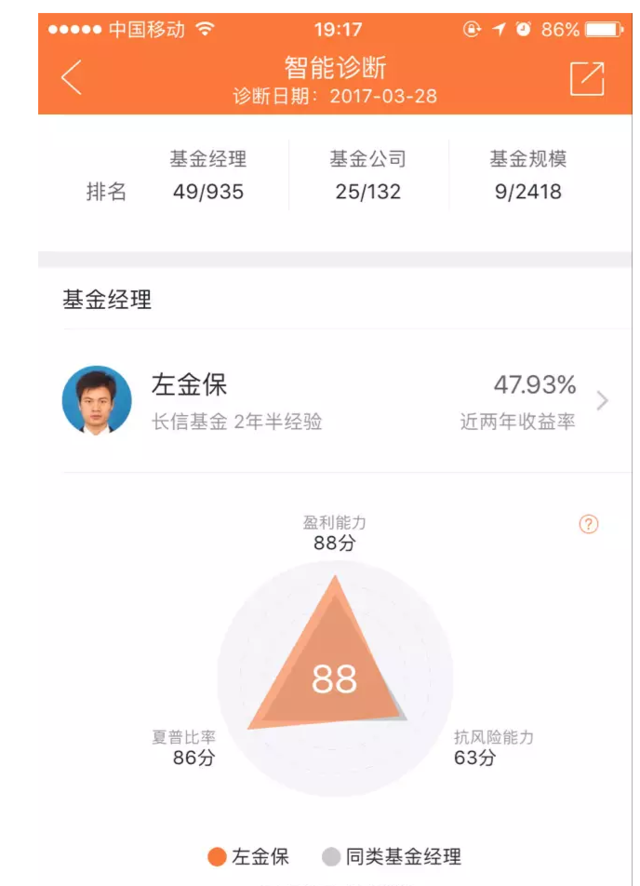Screen dimensions: 640x886
Task: Expand manager details via right chevron
Action: [602, 401]
